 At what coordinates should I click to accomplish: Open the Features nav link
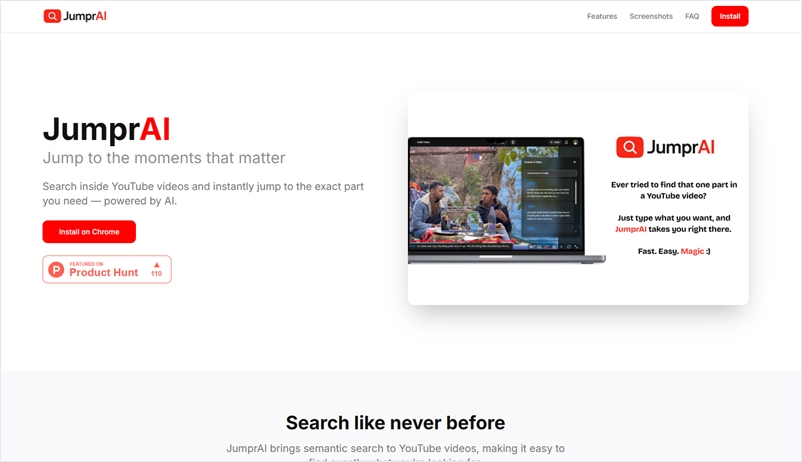click(x=601, y=16)
